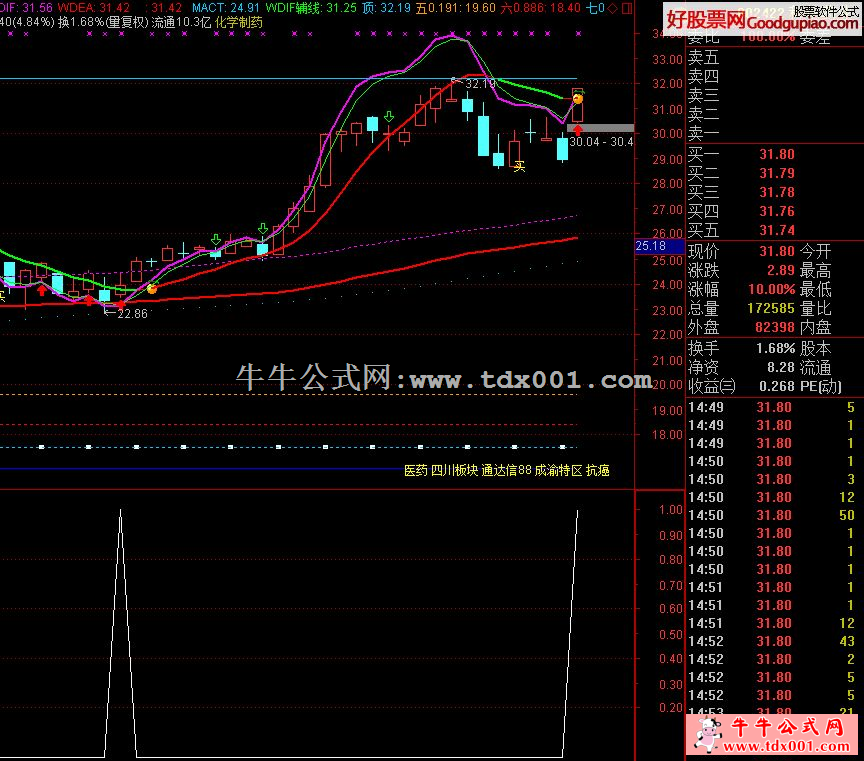Open the 四川板块 sector tag
864x761 pixels.
[454, 470]
